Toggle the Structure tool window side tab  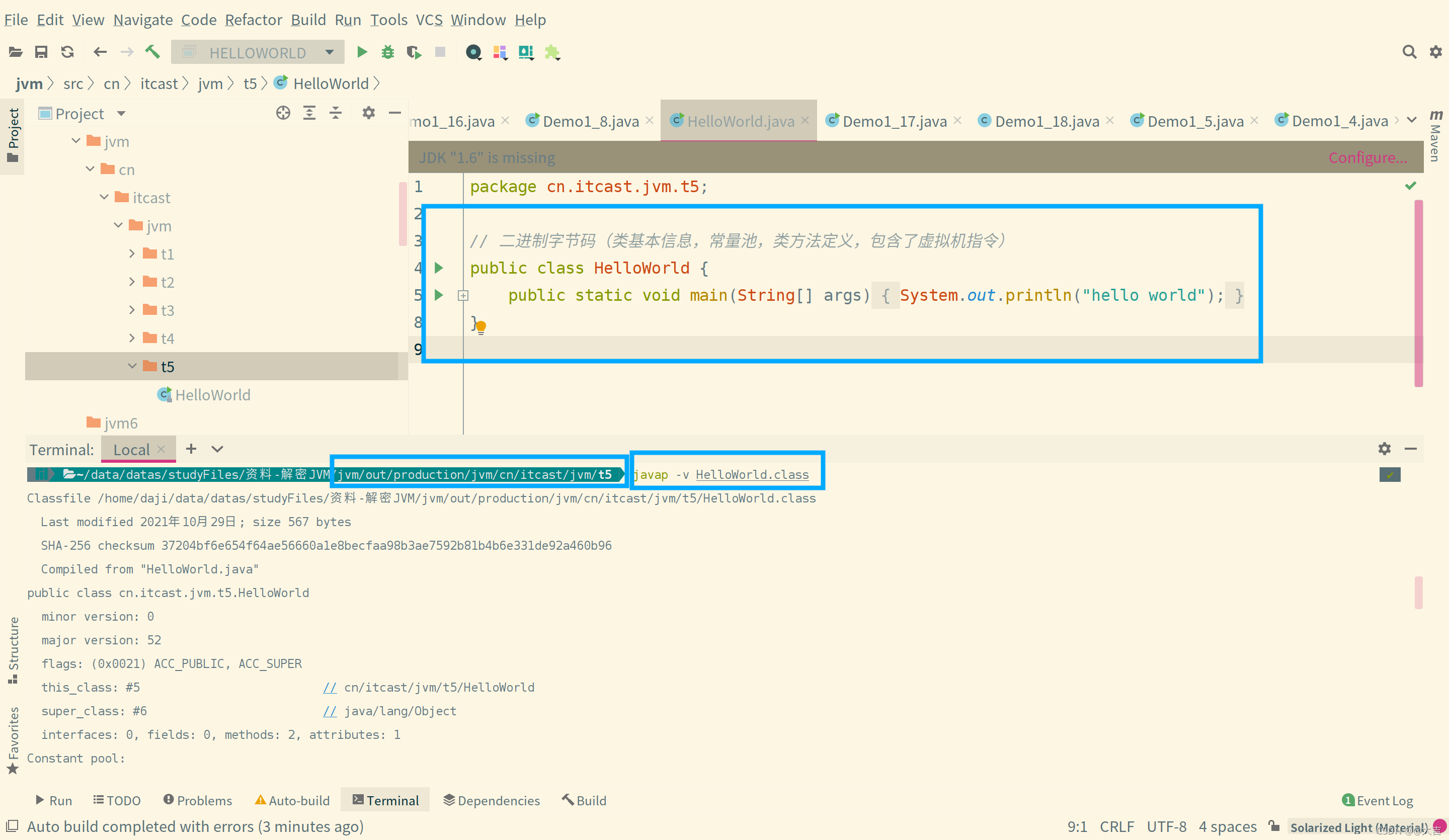click(13, 650)
